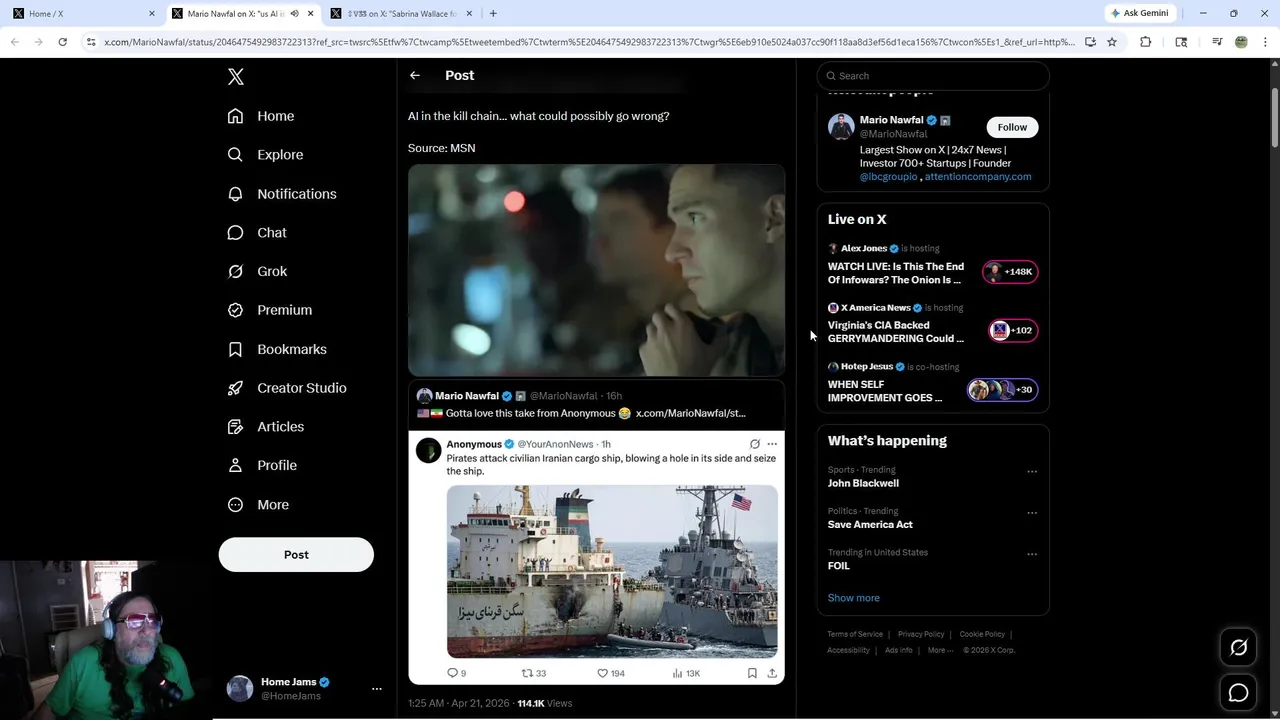Open Home in the X sidebar

click(x=261, y=116)
